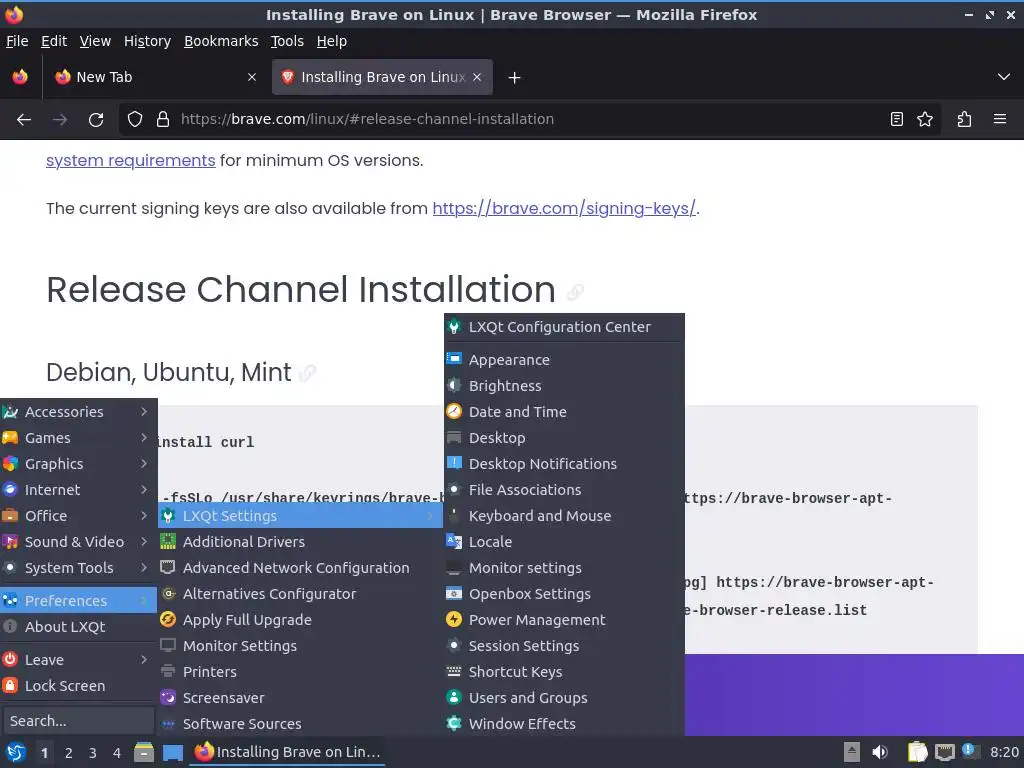Click Lock Screen in the menu
The image size is (1024, 768).
pyautogui.click(x=78, y=686)
